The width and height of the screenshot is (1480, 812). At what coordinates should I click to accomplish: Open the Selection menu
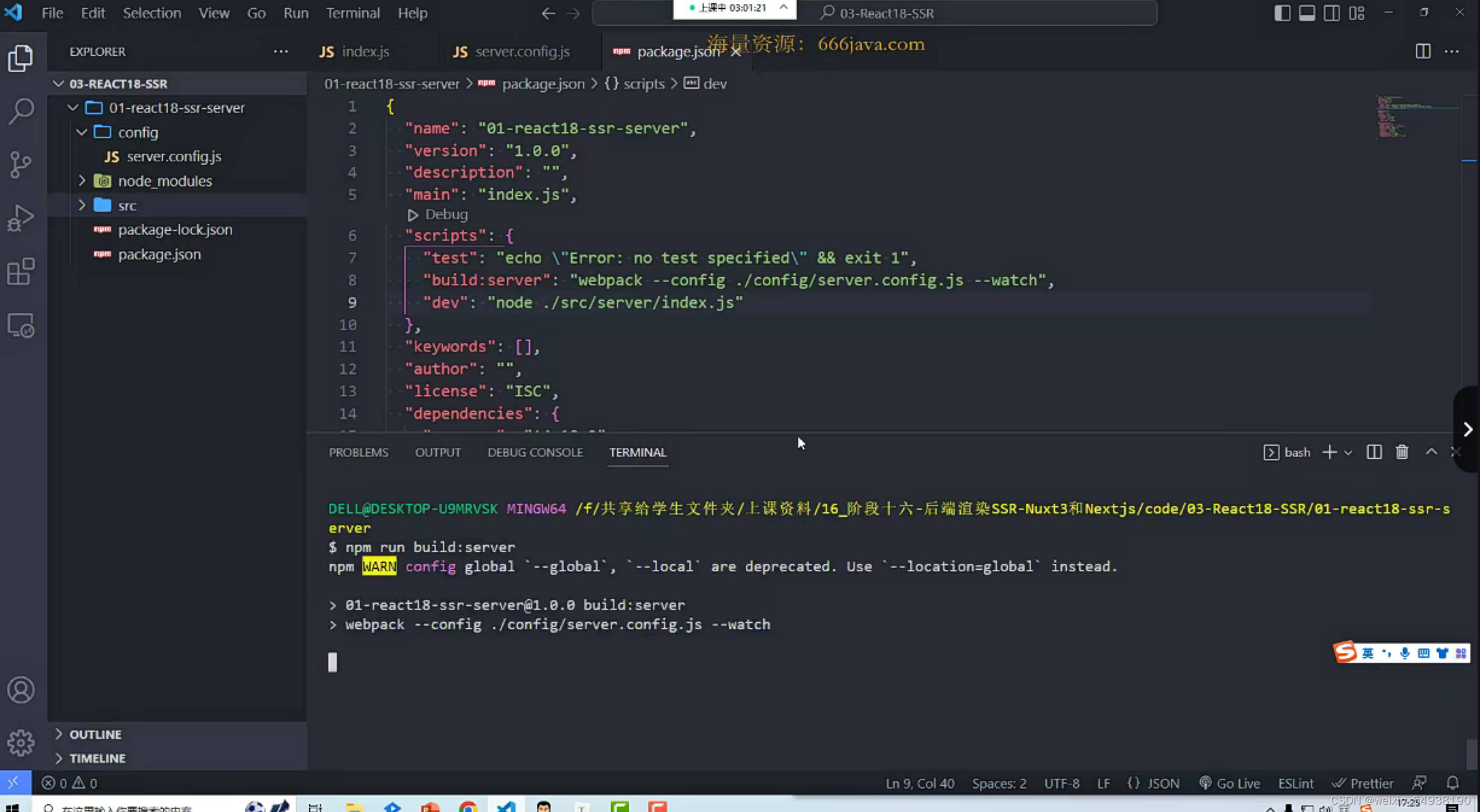click(x=152, y=13)
